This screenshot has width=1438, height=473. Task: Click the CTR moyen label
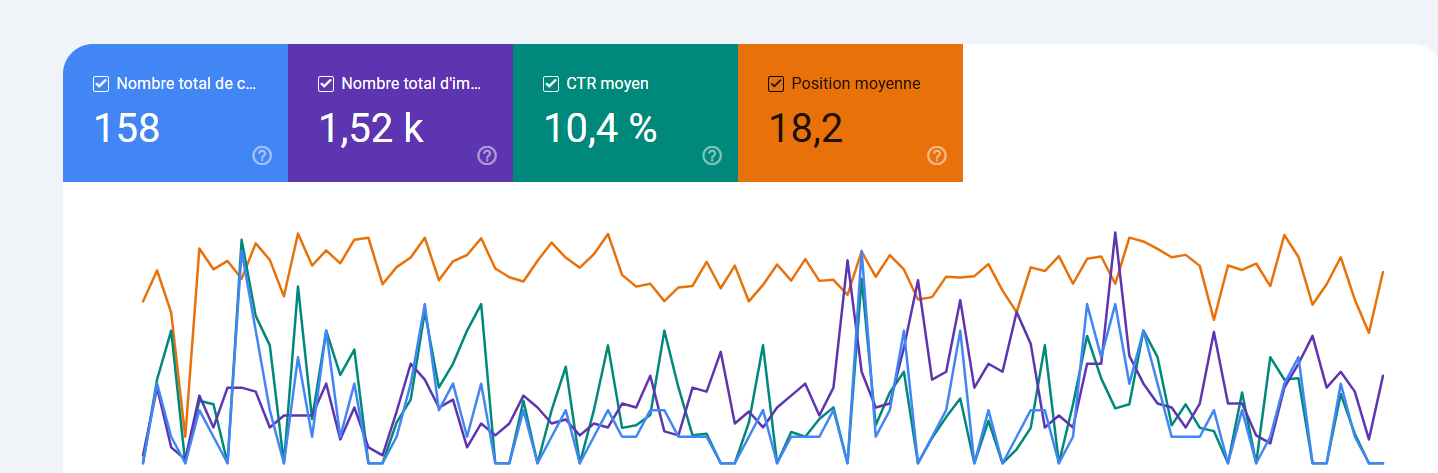pos(607,84)
